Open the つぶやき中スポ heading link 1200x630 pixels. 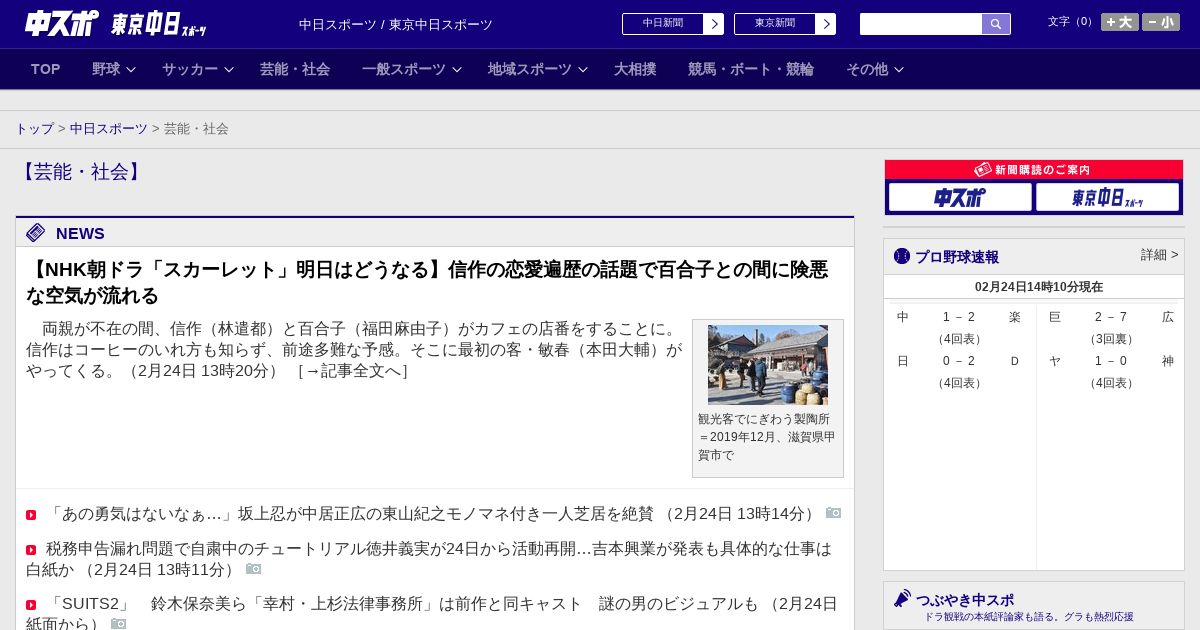click(965, 600)
